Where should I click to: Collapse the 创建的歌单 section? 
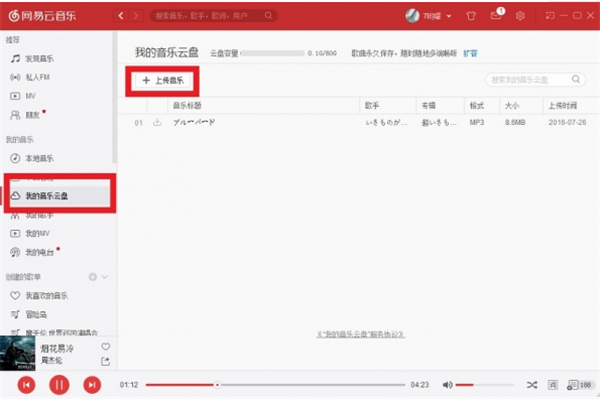click(104, 277)
